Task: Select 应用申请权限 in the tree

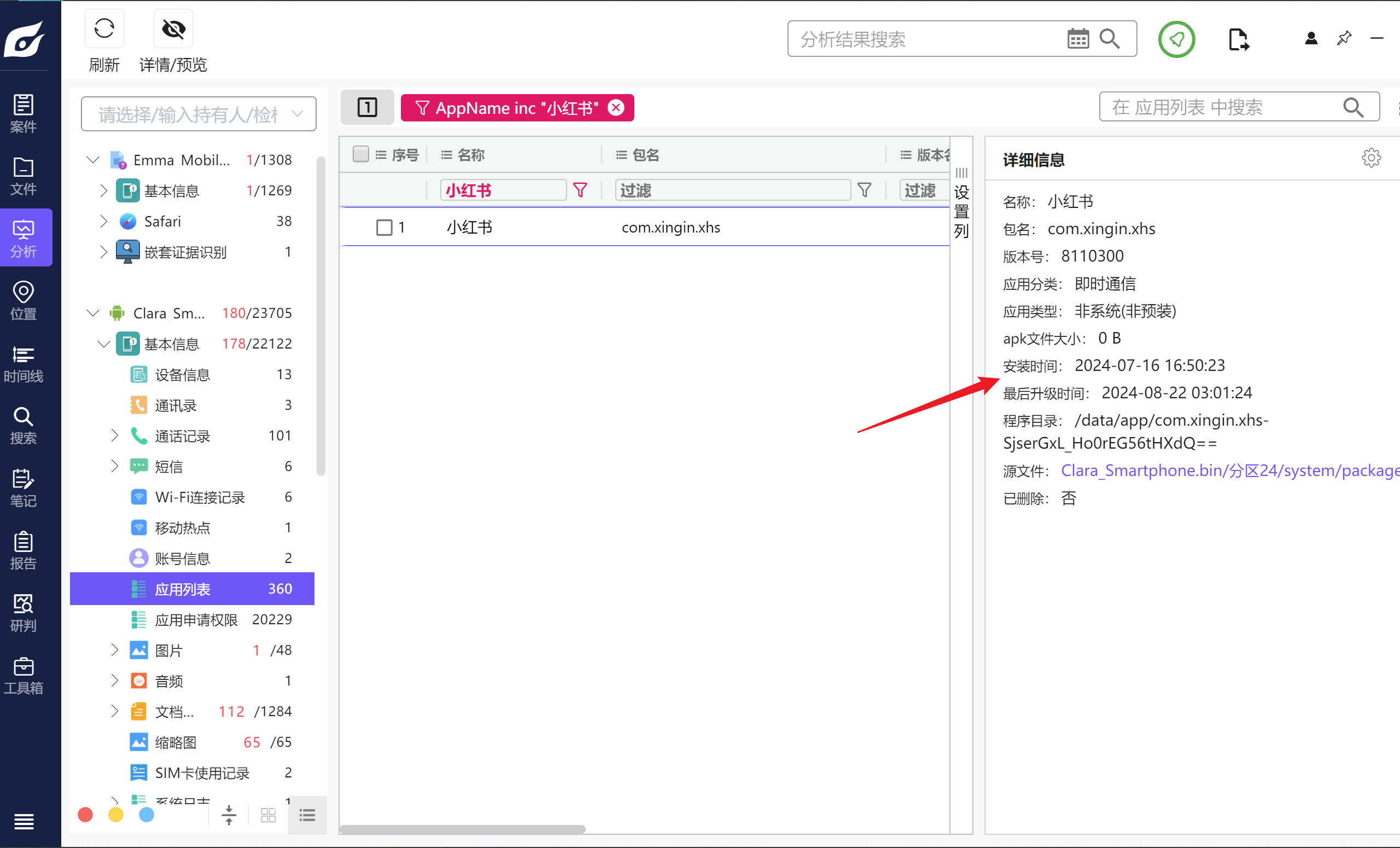Action: [x=196, y=619]
